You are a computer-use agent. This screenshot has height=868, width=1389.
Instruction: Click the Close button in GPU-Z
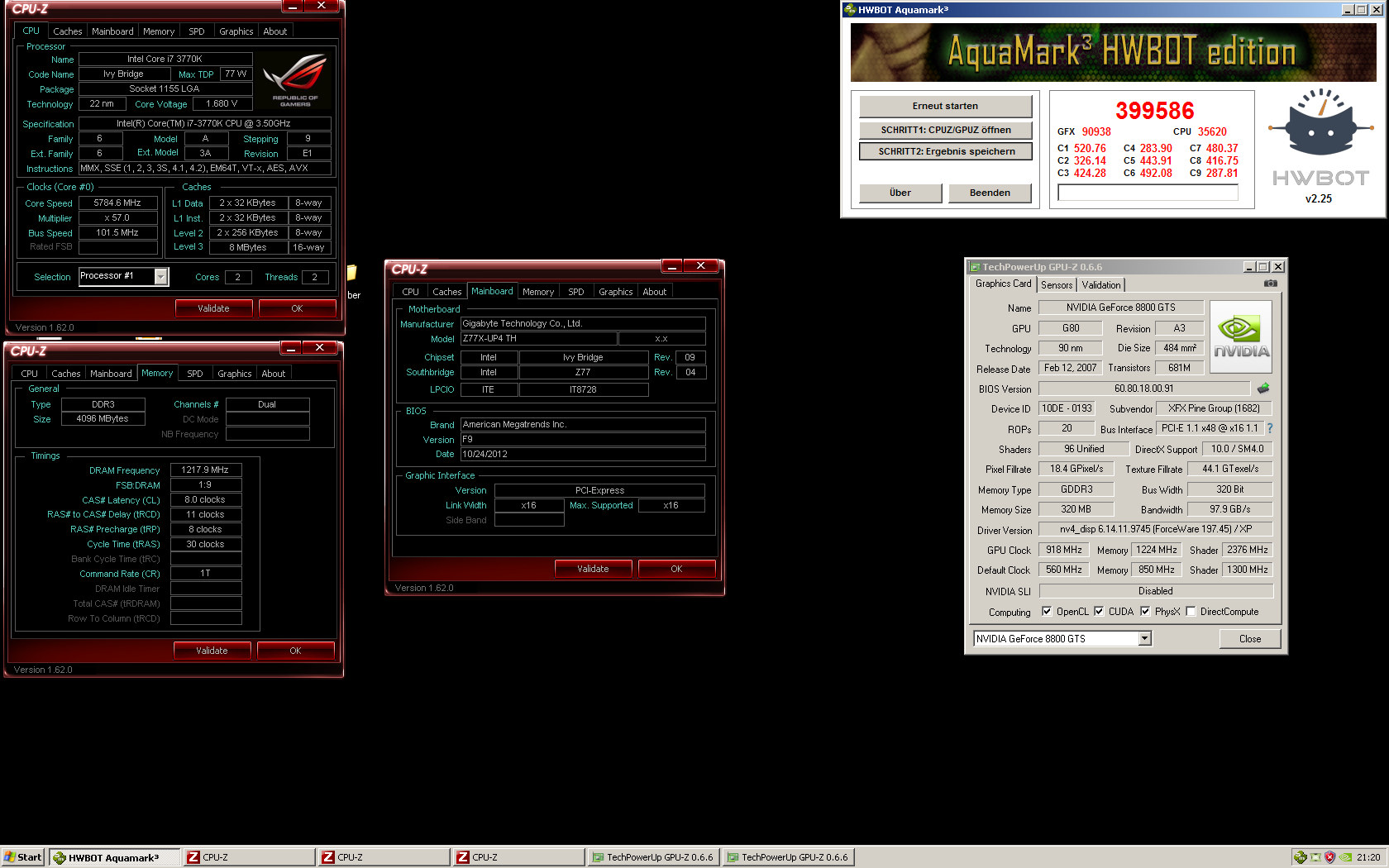pyautogui.click(x=1250, y=639)
